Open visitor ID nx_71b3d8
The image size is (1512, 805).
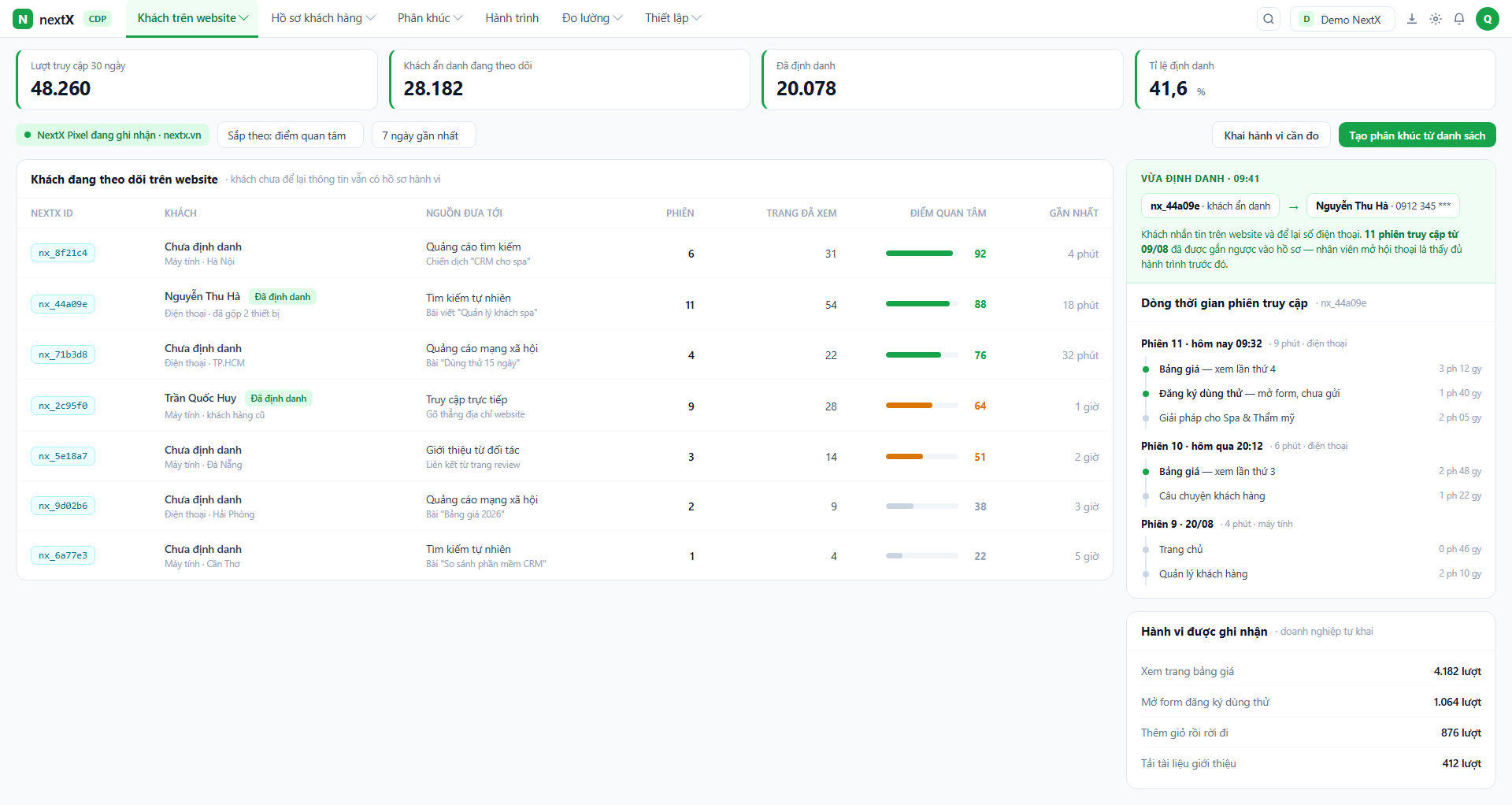[x=63, y=354]
